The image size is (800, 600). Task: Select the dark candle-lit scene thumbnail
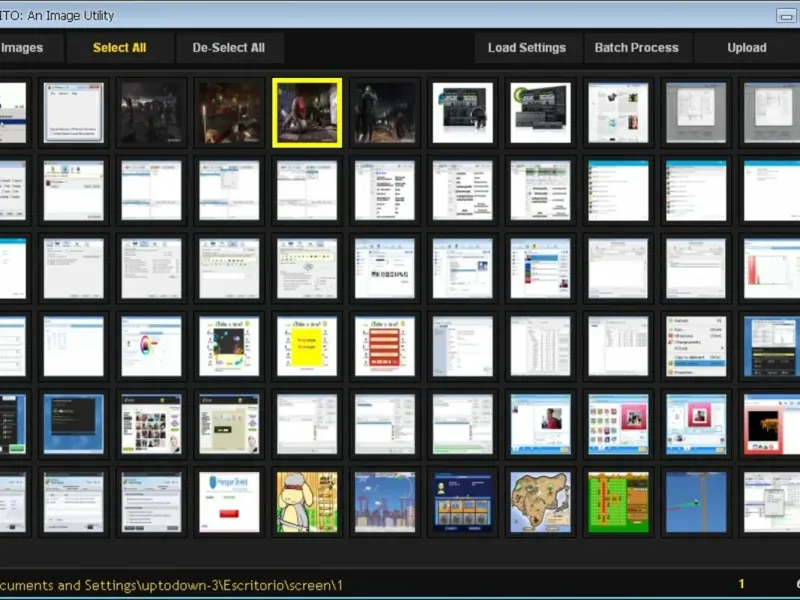click(x=229, y=113)
